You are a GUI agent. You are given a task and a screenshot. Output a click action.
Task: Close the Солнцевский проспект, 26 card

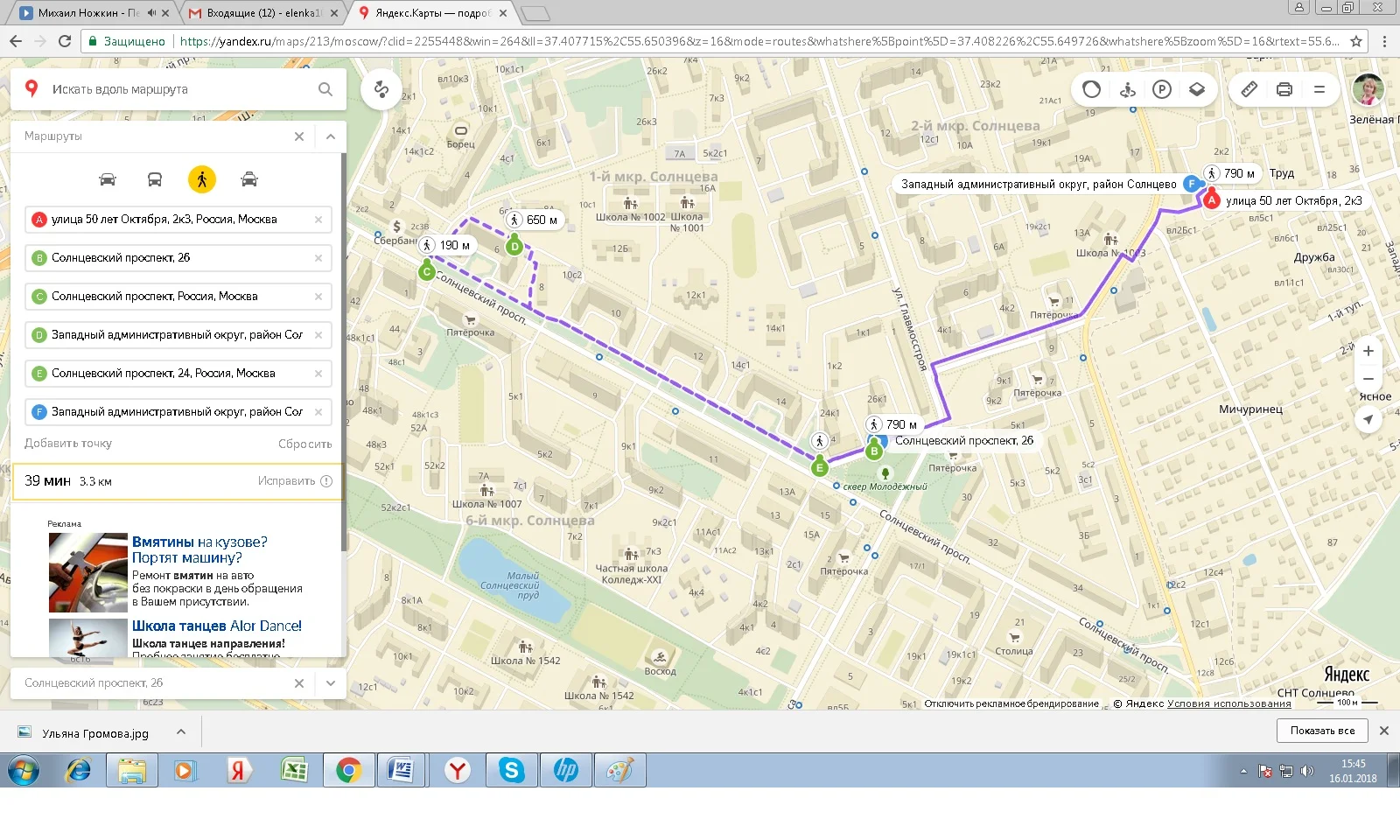tap(299, 683)
